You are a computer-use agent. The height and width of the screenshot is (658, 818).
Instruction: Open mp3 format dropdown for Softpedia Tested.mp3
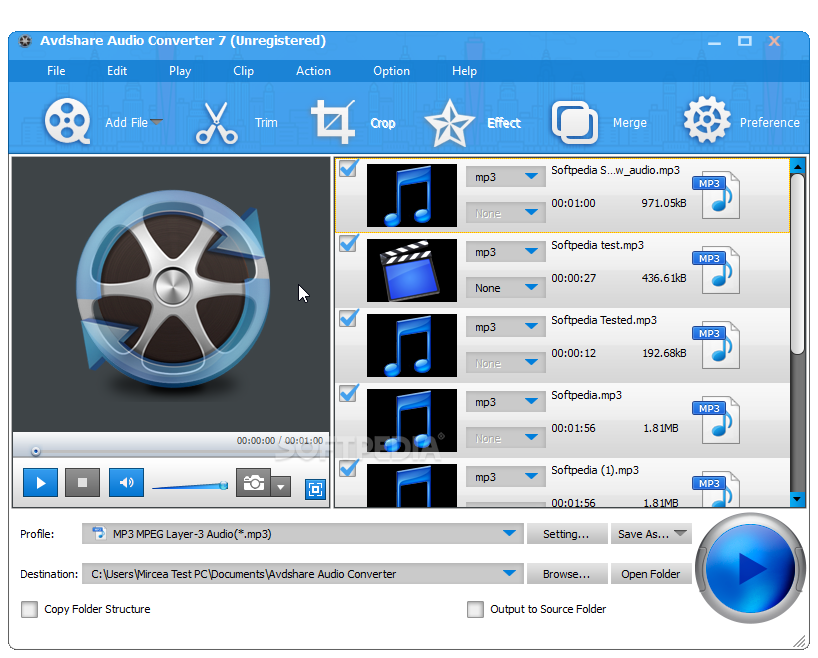pos(506,327)
